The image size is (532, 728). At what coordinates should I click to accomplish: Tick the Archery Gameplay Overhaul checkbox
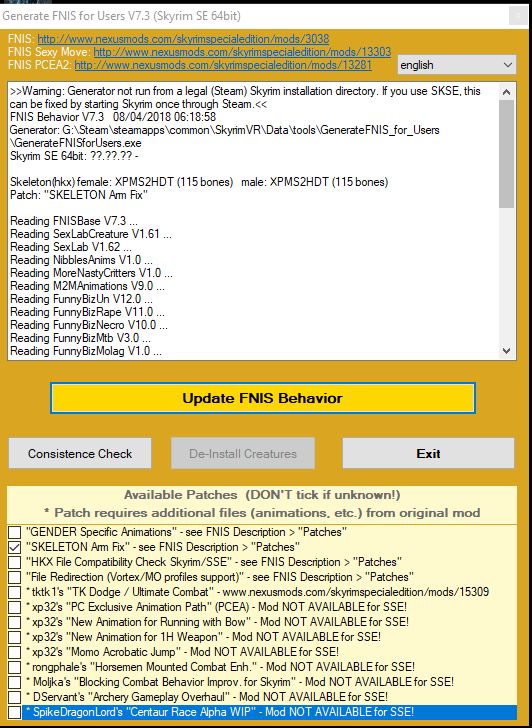coord(15,697)
